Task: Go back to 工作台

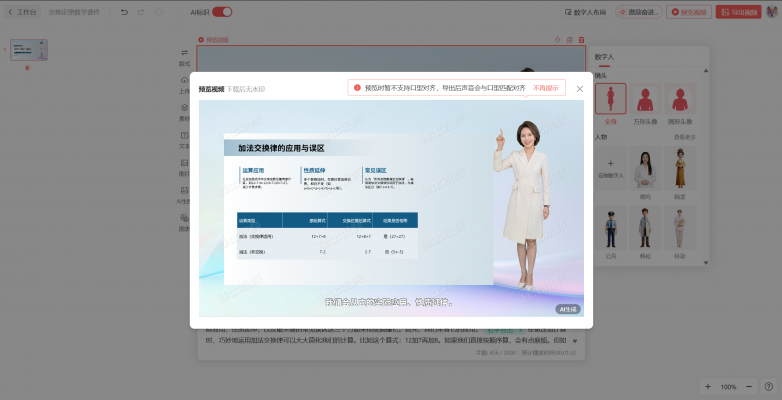Action: pos(22,12)
